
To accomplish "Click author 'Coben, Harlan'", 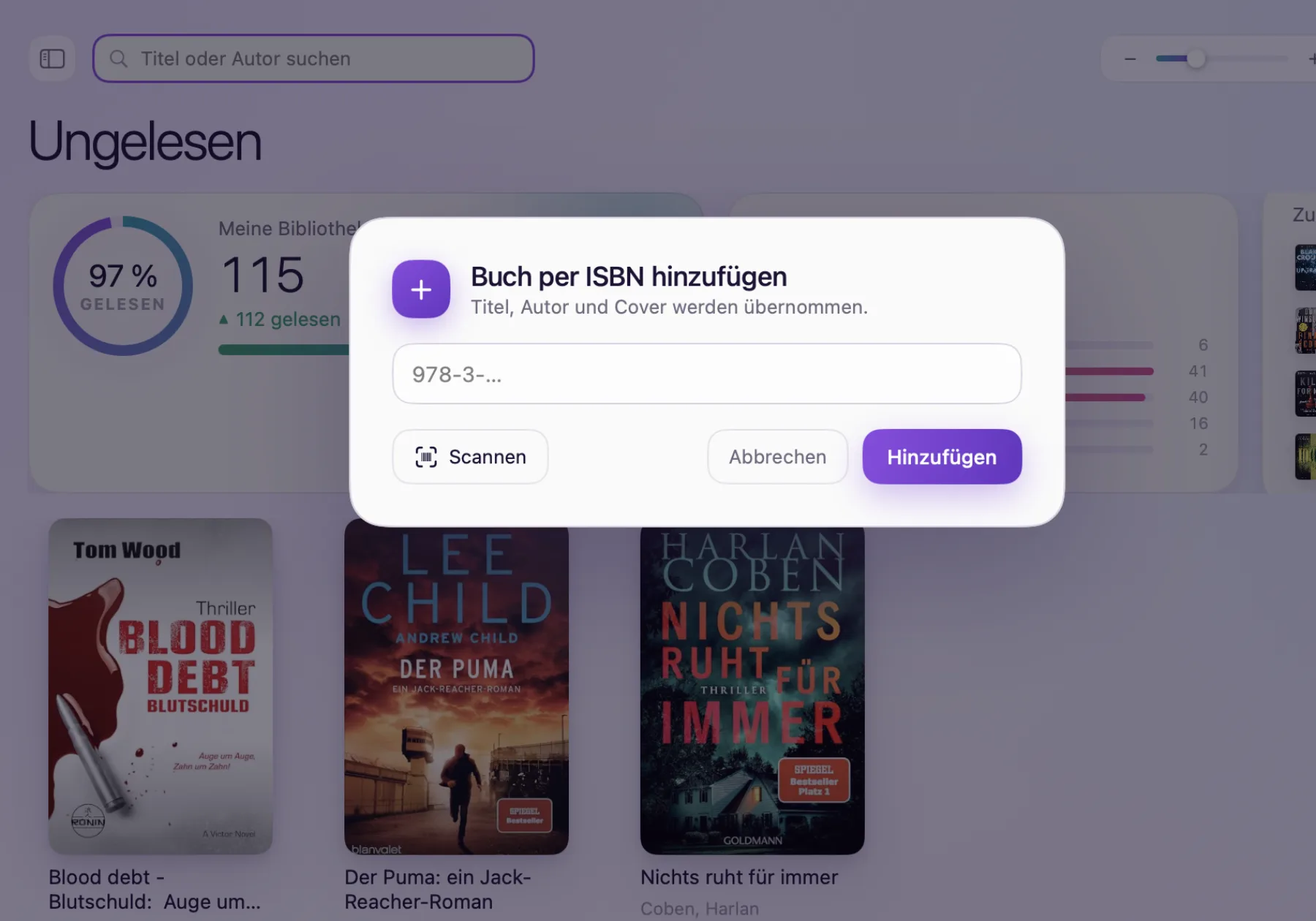I will tap(700, 909).
